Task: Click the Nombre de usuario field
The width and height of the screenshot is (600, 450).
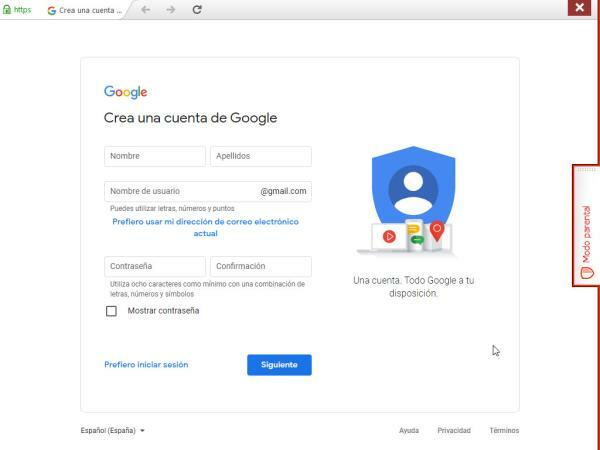Action: 180,191
